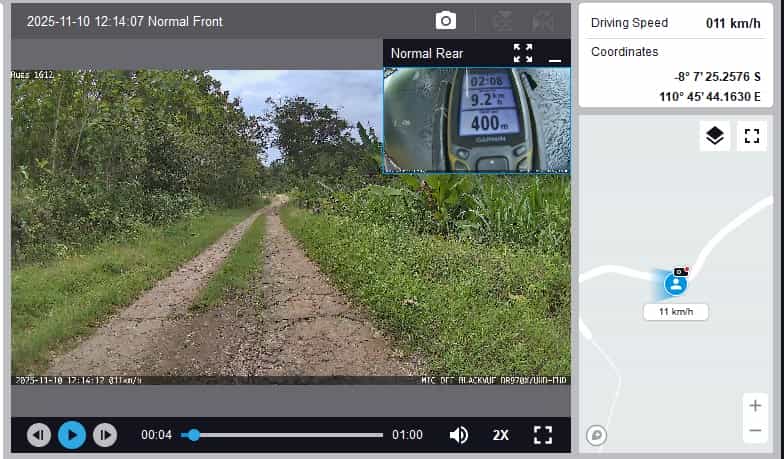Zoom in on the map

[754, 406]
